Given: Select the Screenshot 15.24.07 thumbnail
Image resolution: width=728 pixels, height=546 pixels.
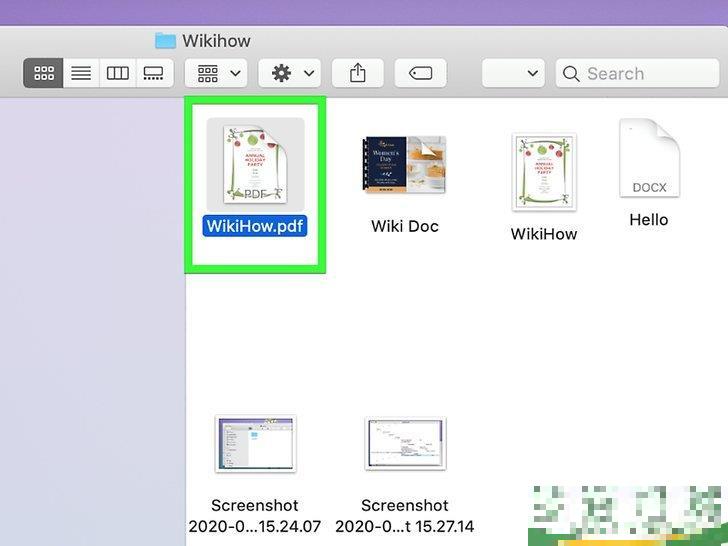Looking at the screenshot, I should [x=255, y=444].
